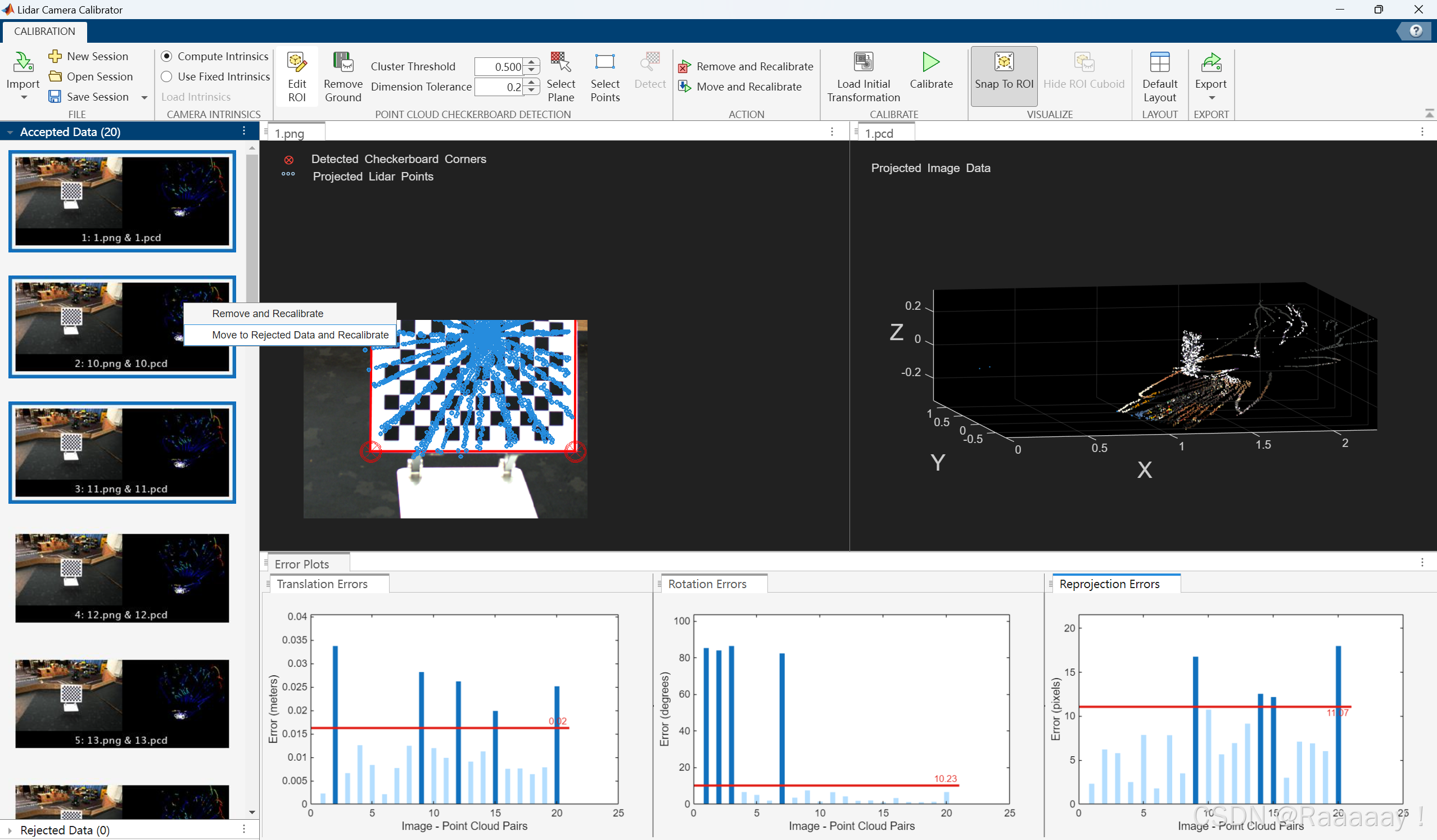Switch to the Rotation Errors tab
1437x840 pixels.
tap(707, 584)
